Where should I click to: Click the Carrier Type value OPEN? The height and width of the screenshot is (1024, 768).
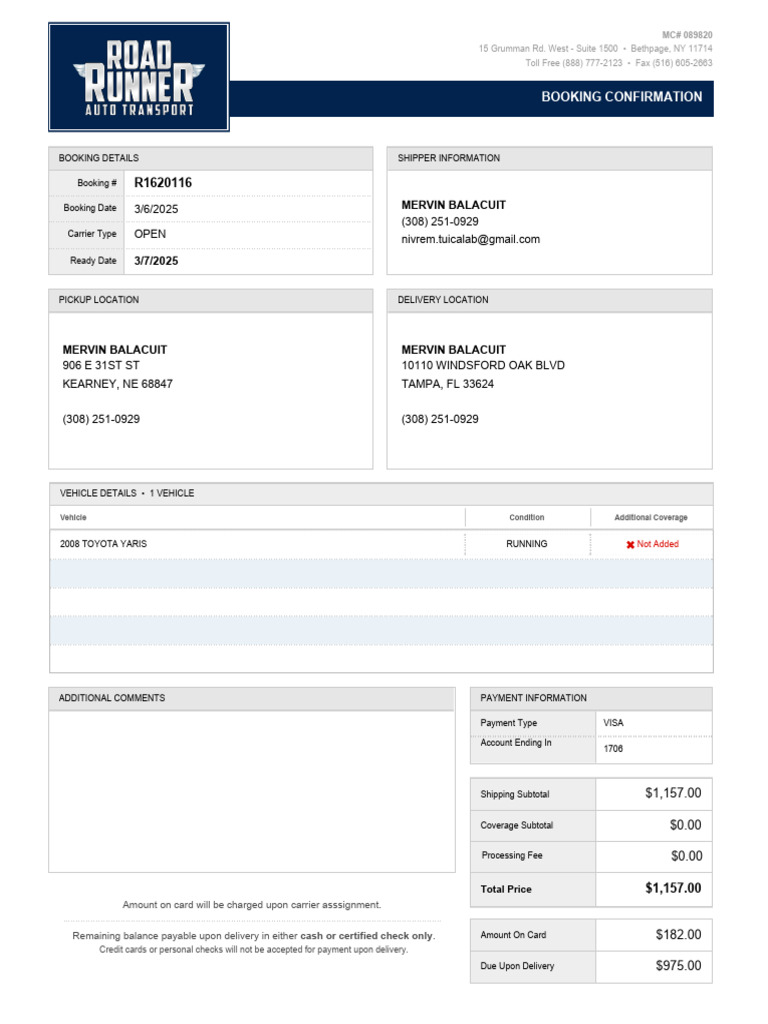[150, 234]
